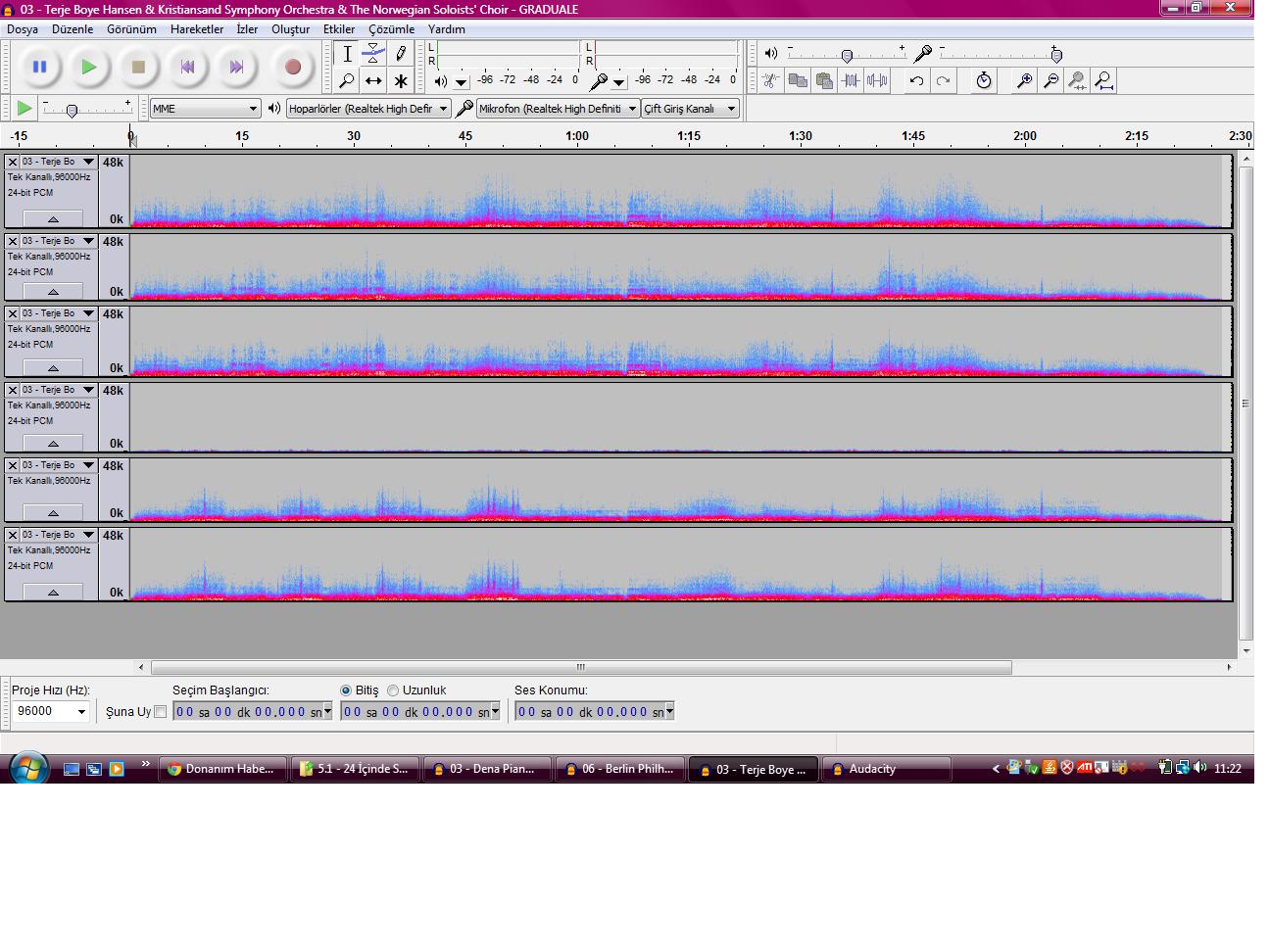This screenshot has width=1270, height=952.
Task: Select the Uzunluk radio button
Action: coord(393,690)
